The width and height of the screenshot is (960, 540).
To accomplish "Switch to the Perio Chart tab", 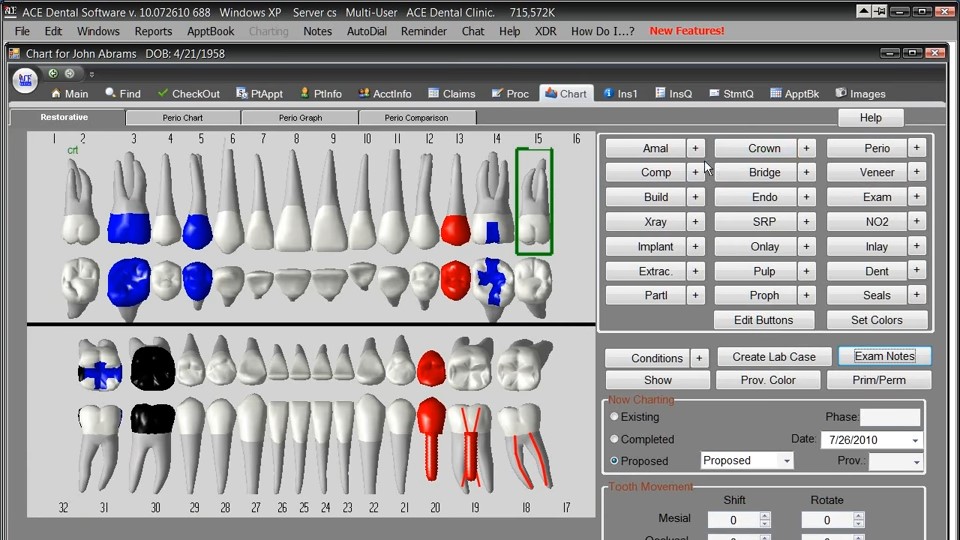I will click(182, 118).
